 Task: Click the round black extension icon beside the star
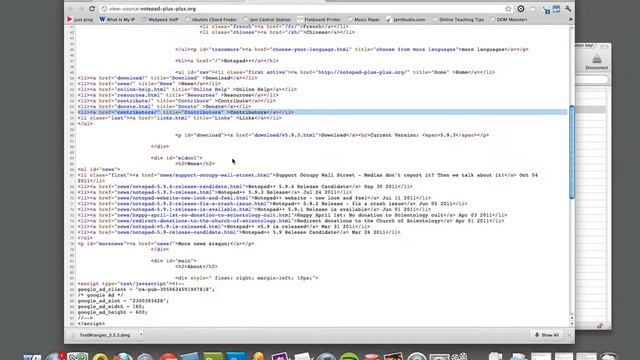point(521,9)
